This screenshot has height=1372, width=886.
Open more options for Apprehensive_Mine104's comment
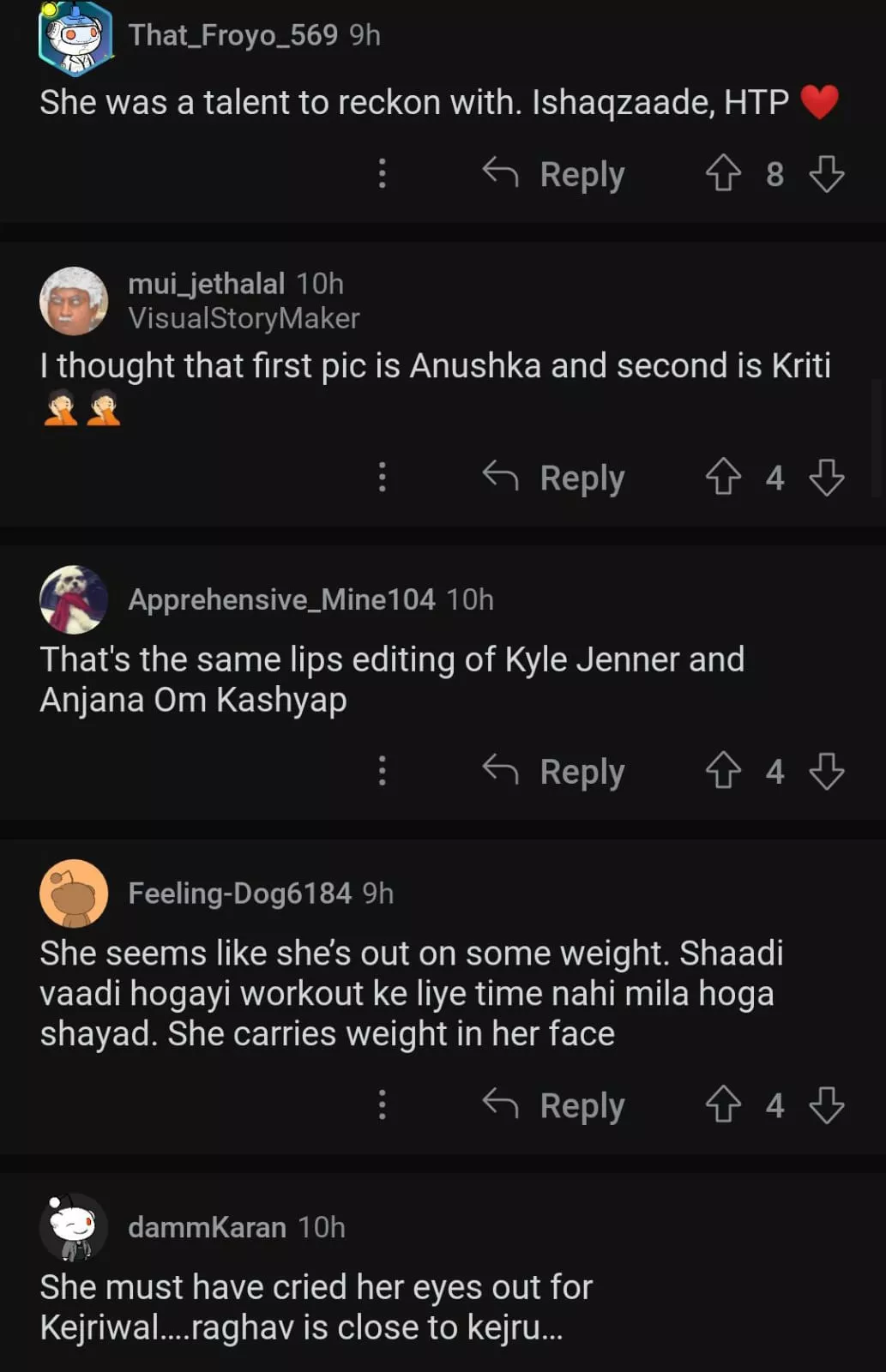coord(383,771)
